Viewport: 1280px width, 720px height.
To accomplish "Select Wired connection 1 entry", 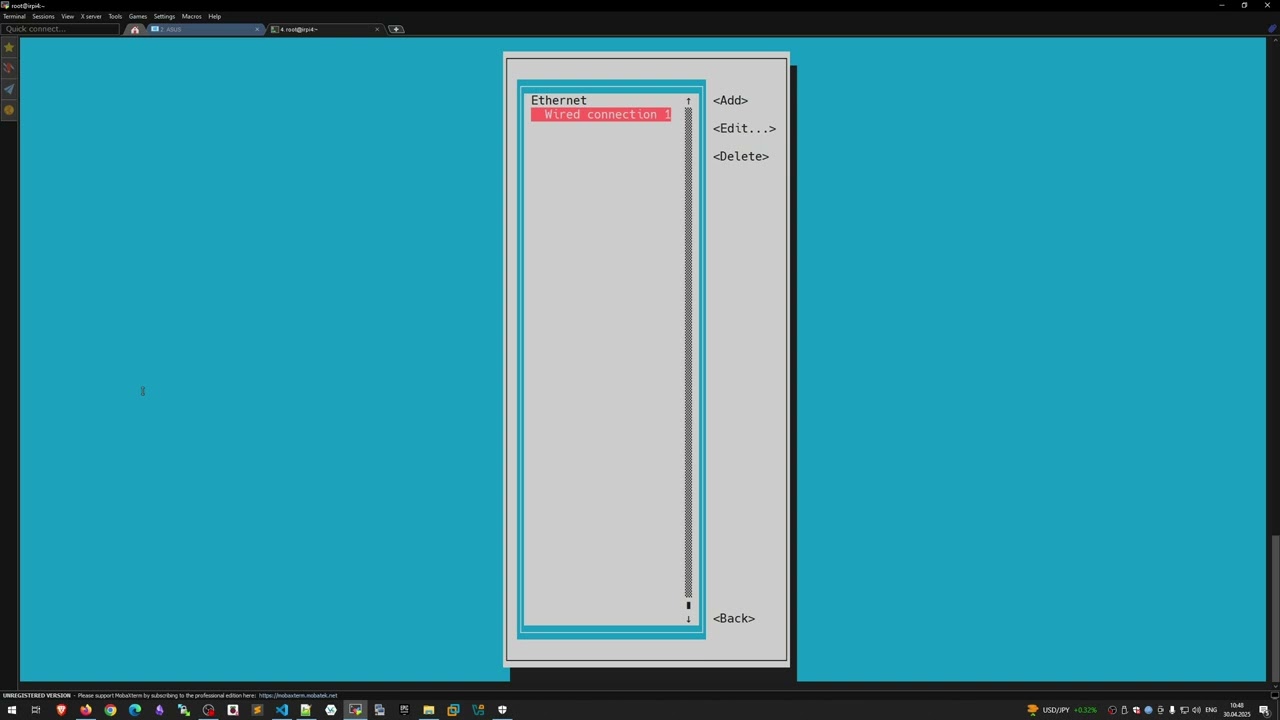I will click(601, 114).
